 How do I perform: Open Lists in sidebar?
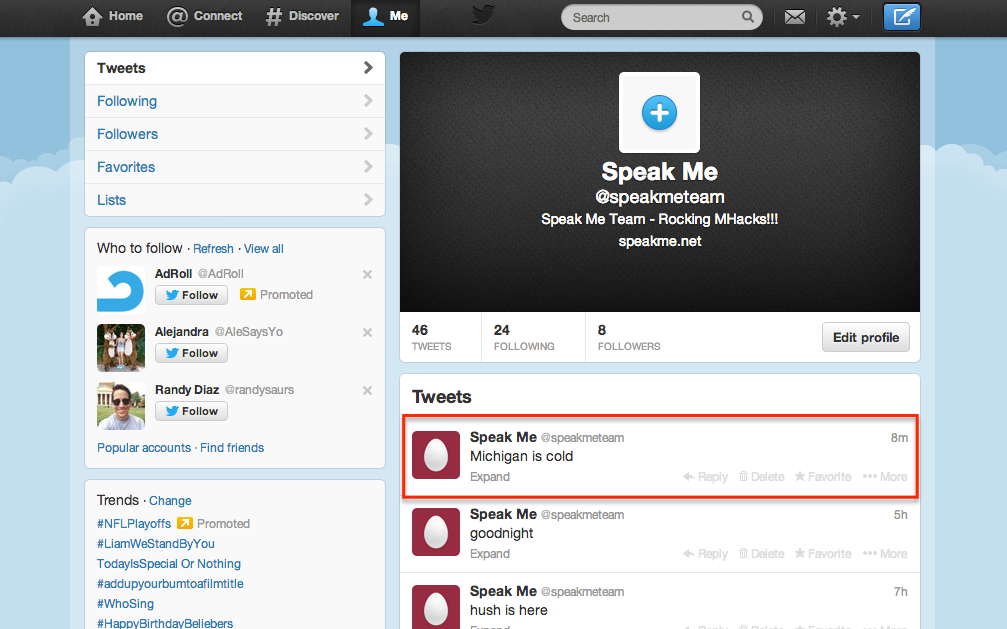point(235,200)
